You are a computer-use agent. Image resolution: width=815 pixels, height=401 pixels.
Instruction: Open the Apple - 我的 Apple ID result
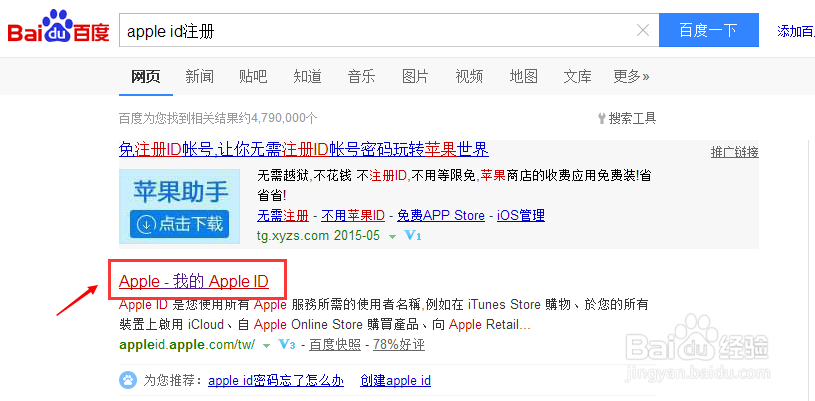click(194, 281)
